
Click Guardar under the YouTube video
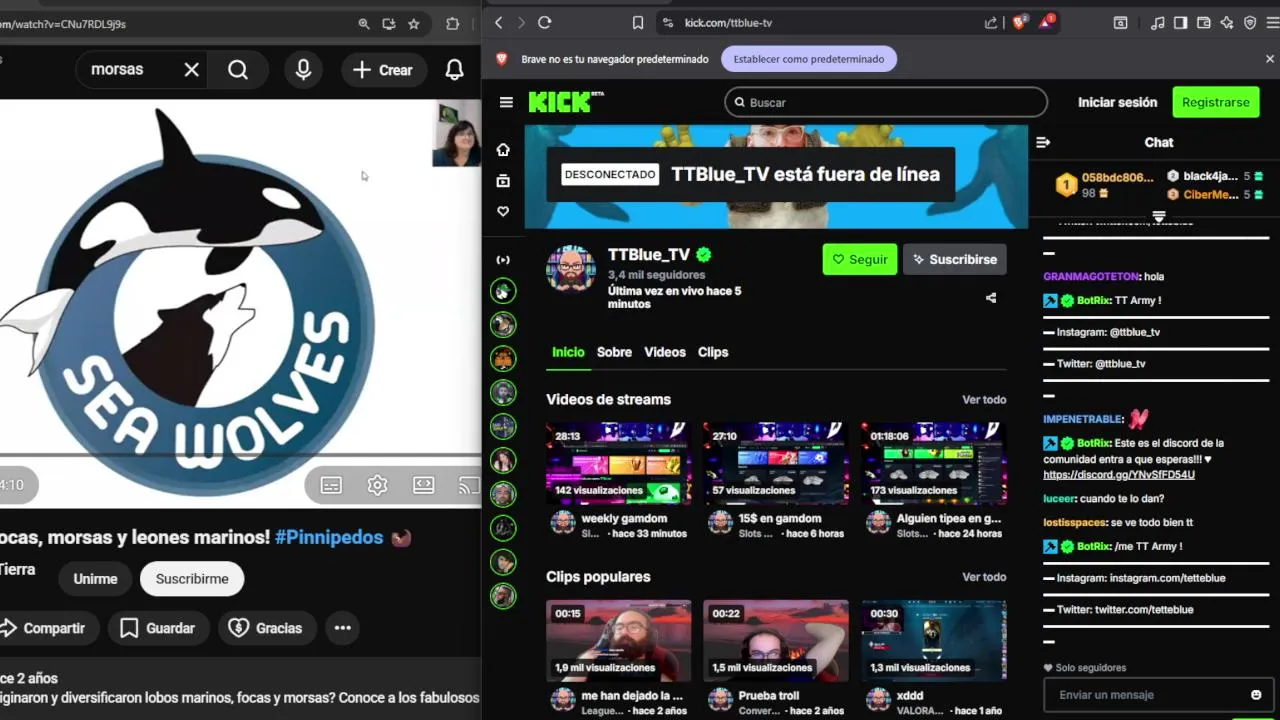[158, 628]
